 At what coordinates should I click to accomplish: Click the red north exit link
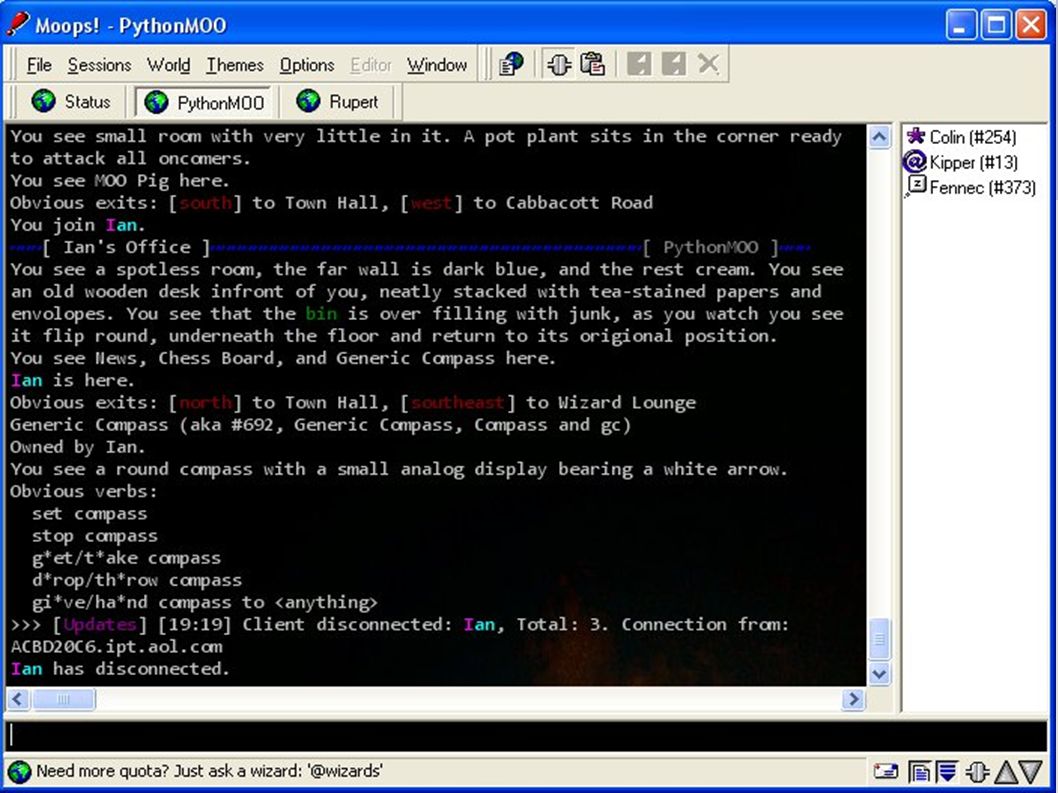point(205,402)
